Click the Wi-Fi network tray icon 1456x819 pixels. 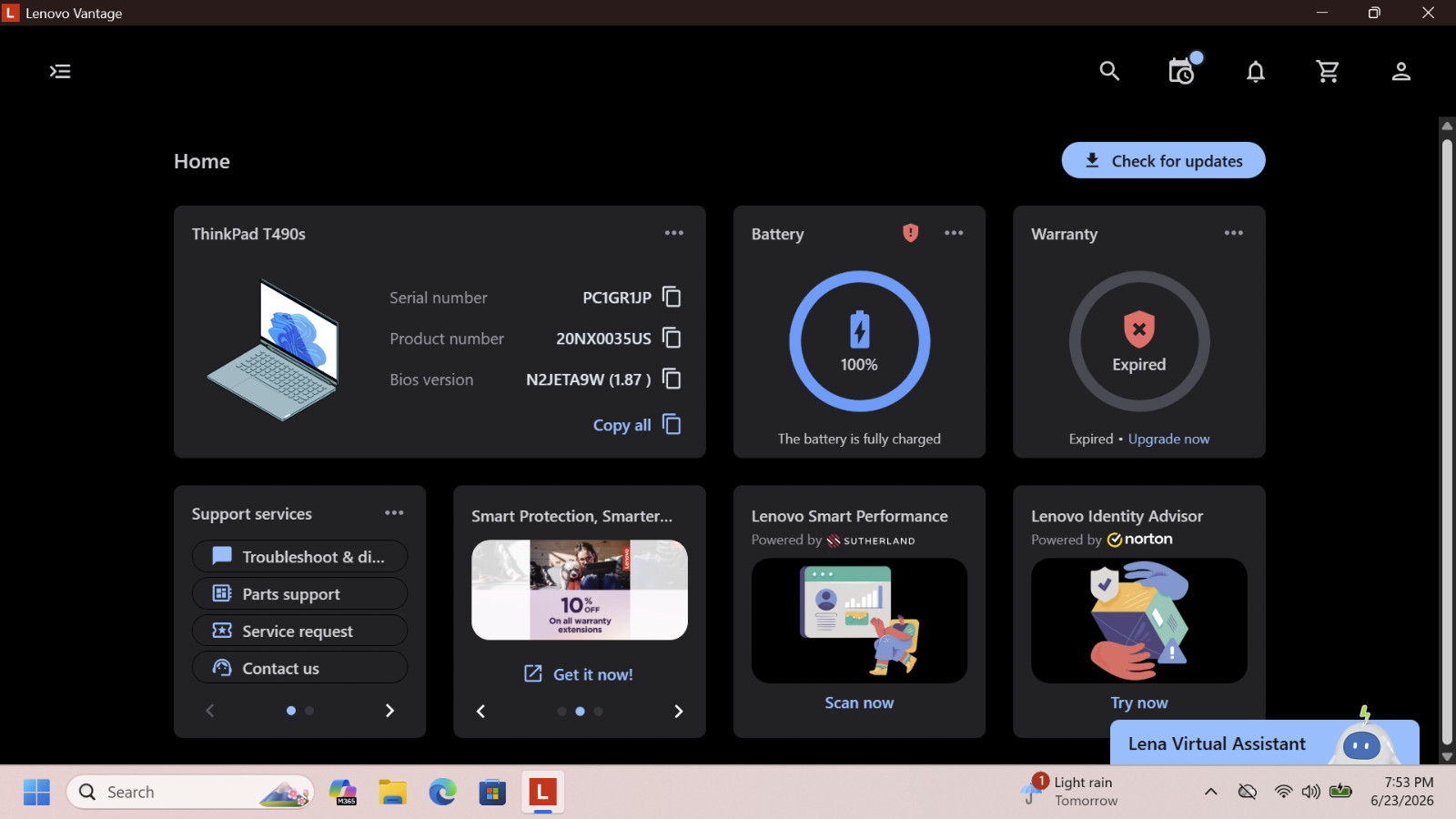coord(1283,792)
